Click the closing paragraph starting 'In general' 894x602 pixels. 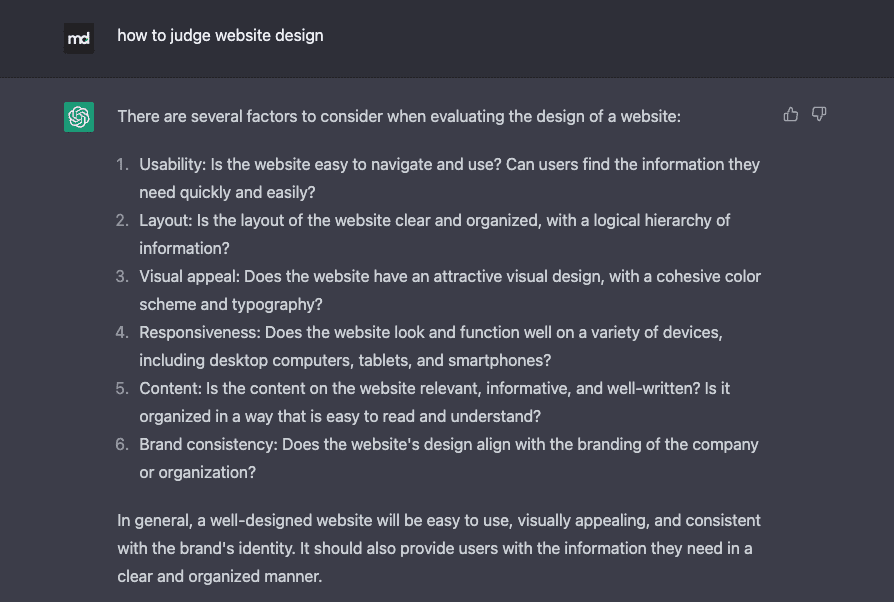click(x=439, y=548)
